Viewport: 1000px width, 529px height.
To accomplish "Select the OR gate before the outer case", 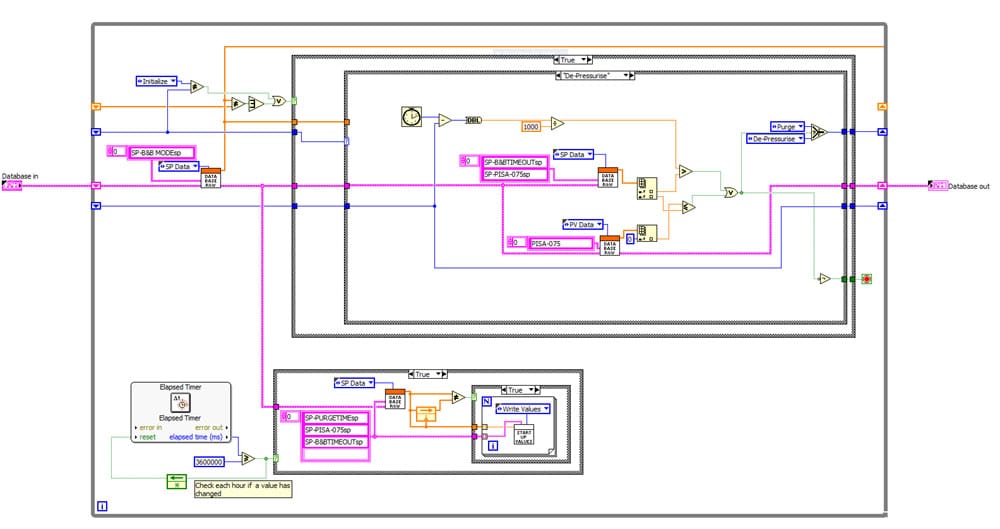I will pyautogui.click(x=279, y=101).
